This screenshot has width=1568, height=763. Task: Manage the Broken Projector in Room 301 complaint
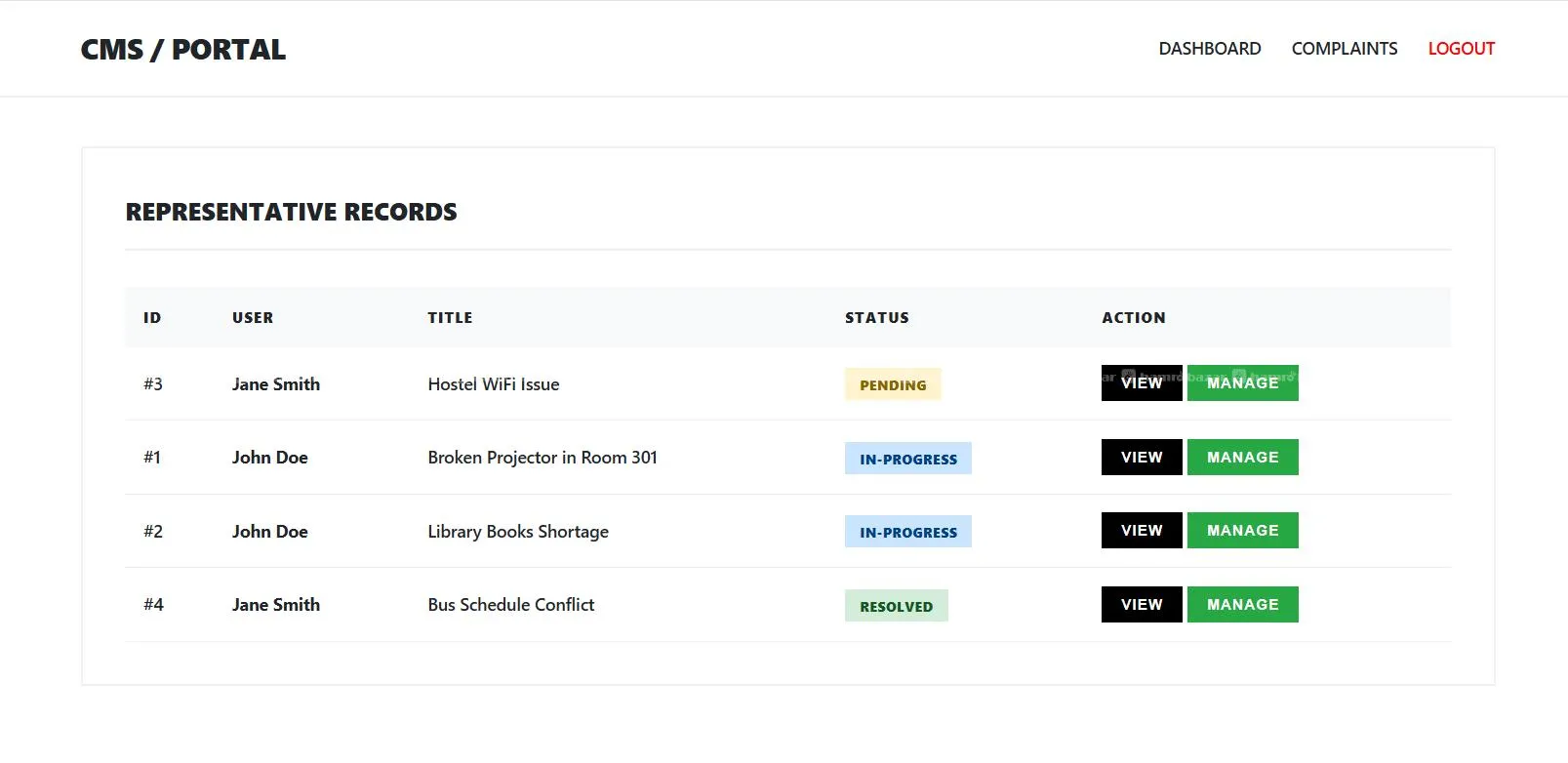(x=1242, y=457)
